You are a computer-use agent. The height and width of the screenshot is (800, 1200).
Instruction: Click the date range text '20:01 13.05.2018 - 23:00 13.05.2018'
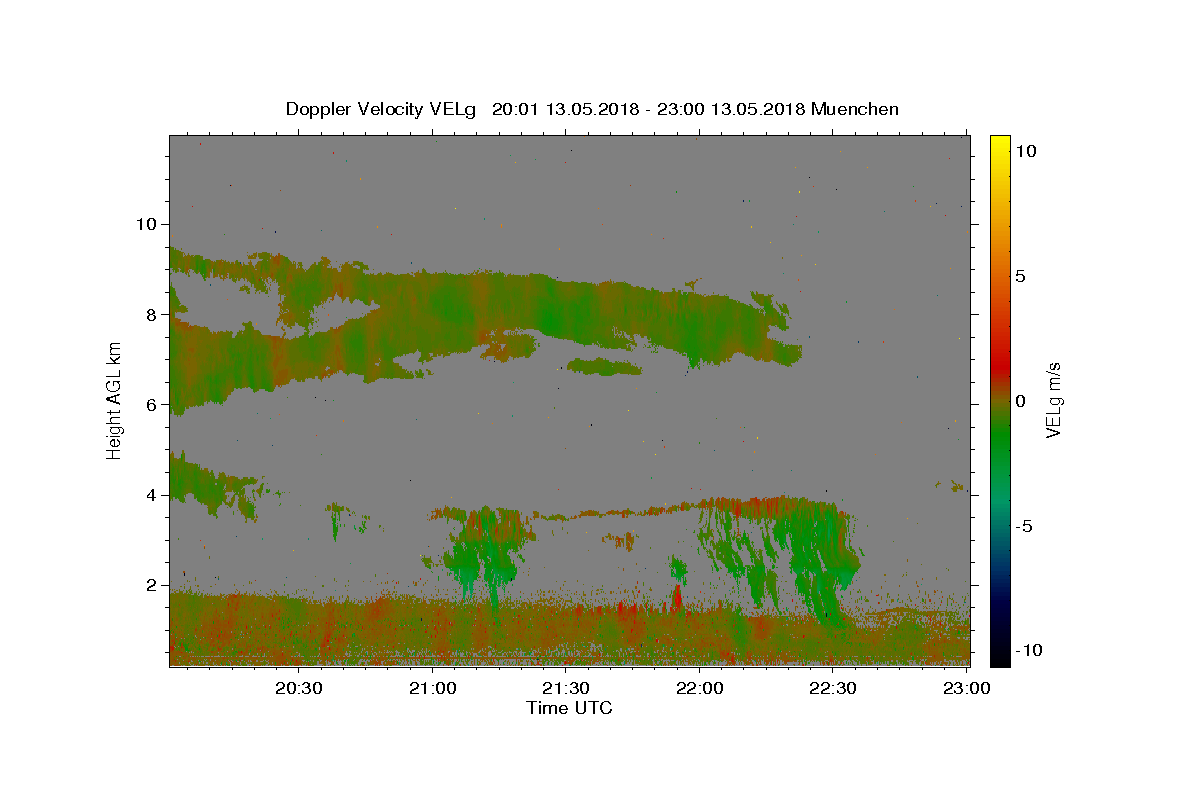(x=649, y=109)
